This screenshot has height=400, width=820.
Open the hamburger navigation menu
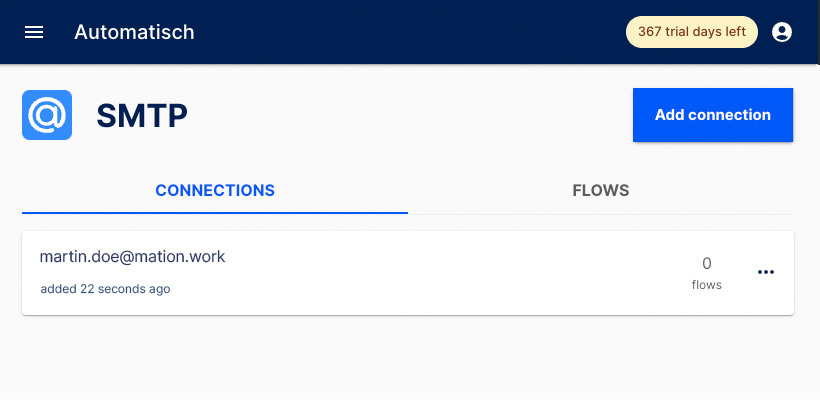[34, 32]
